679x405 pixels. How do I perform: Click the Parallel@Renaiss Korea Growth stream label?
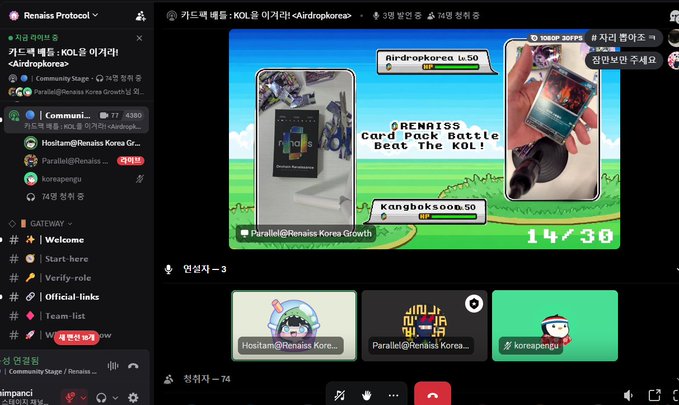[x=306, y=233]
